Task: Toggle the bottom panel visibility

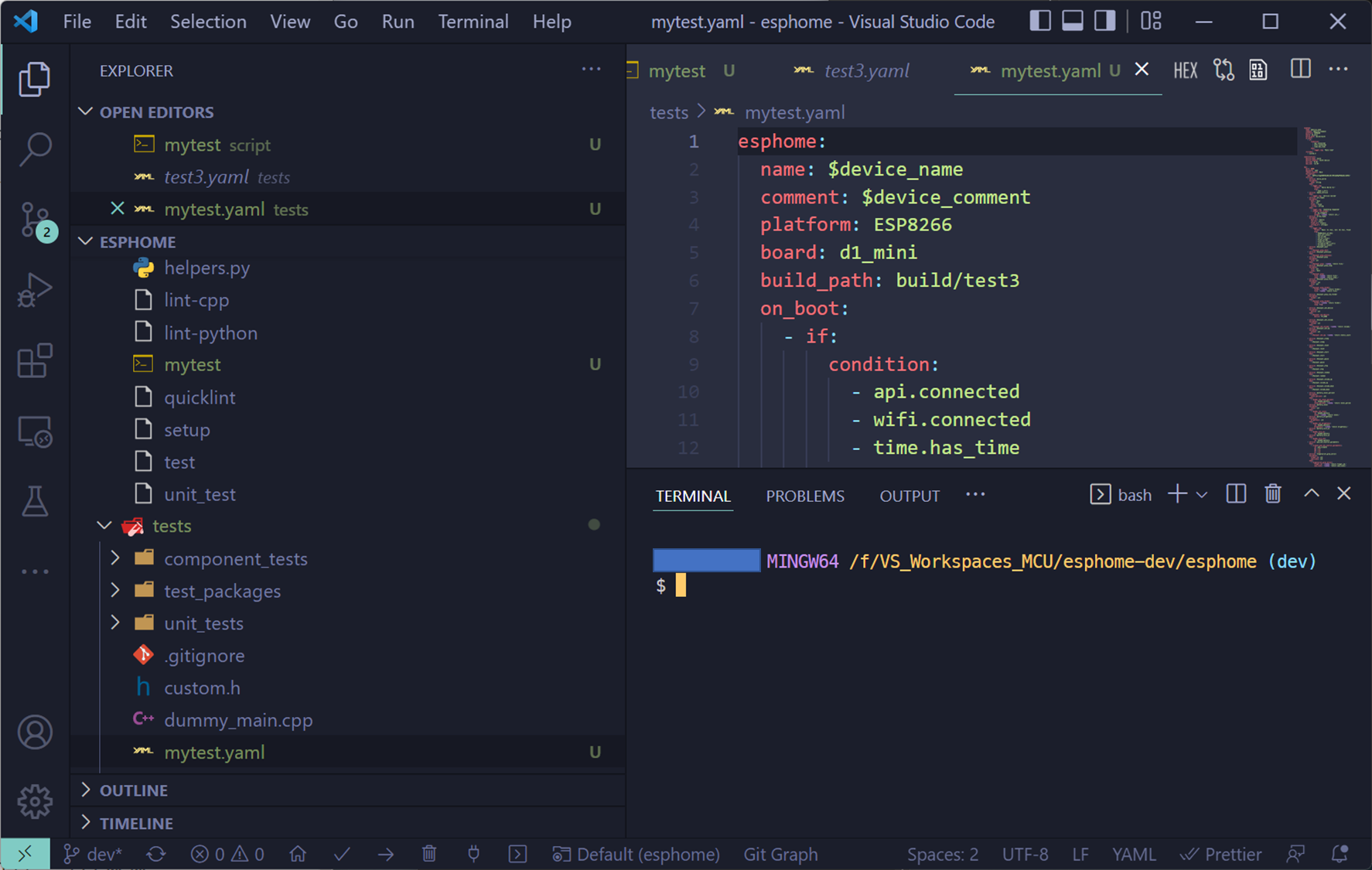Action: (x=1073, y=21)
